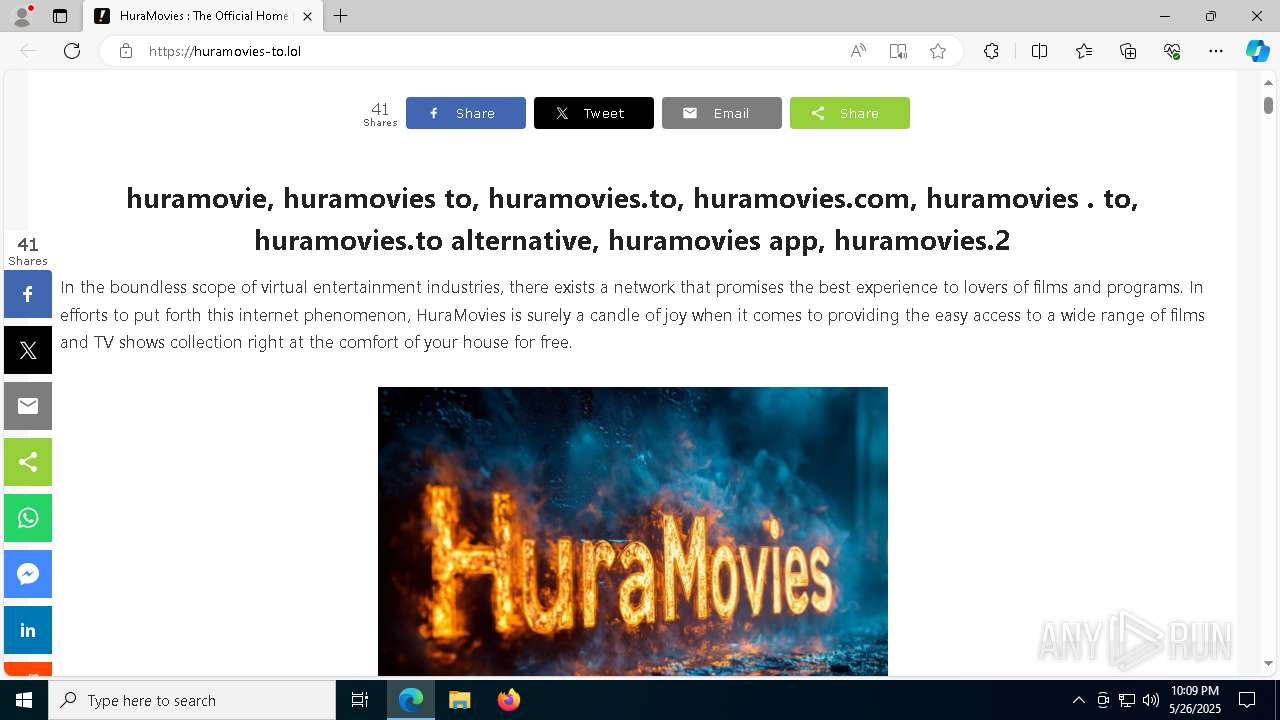Launch Firefox from the taskbar

(508, 700)
